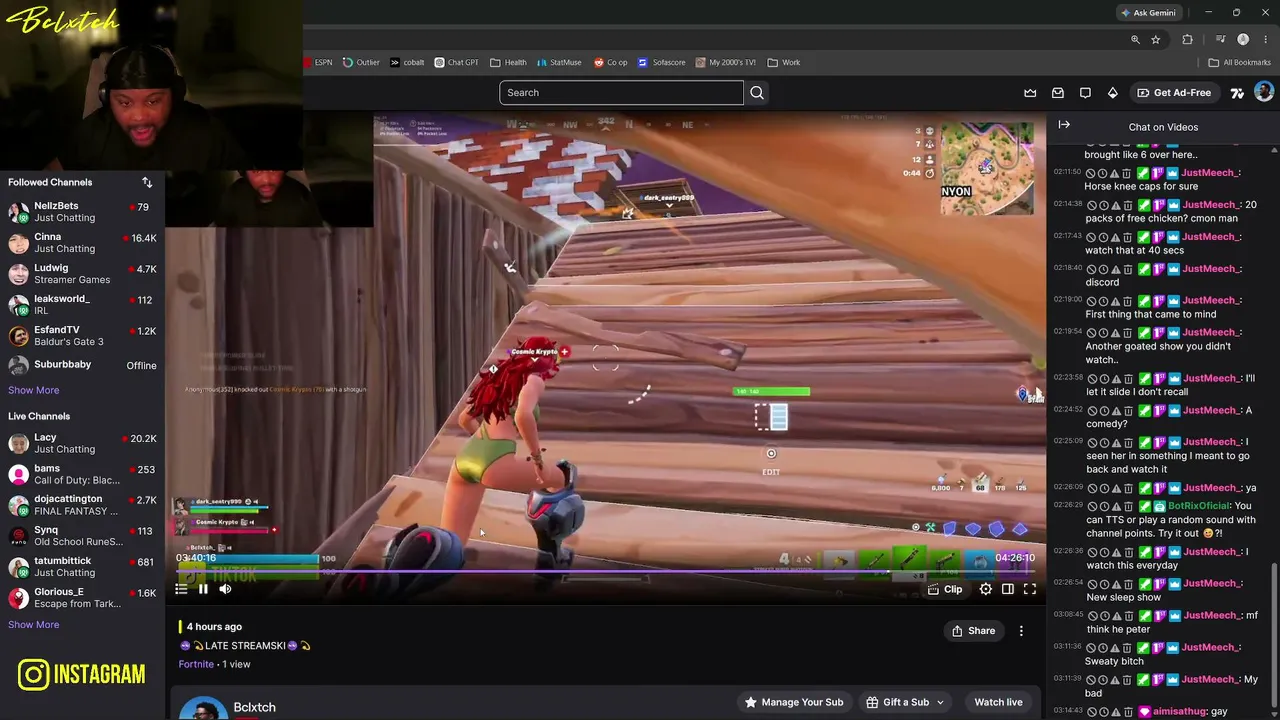Open the Chrome profile avatar
The width and height of the screenshot is (1280, 720).
(x=1243, y=39)
